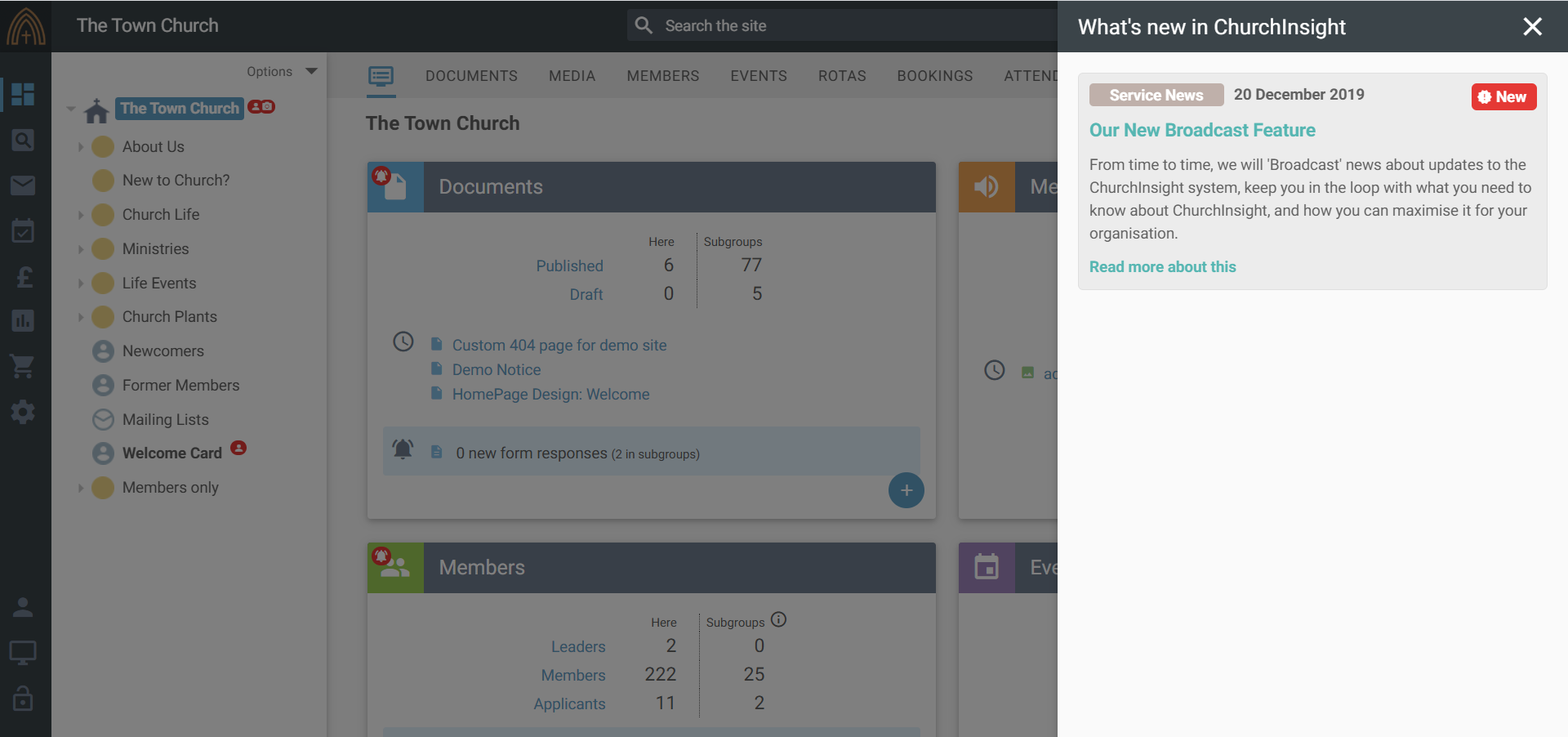Click the calendar check icon in sidebar

tap(23, 231)
